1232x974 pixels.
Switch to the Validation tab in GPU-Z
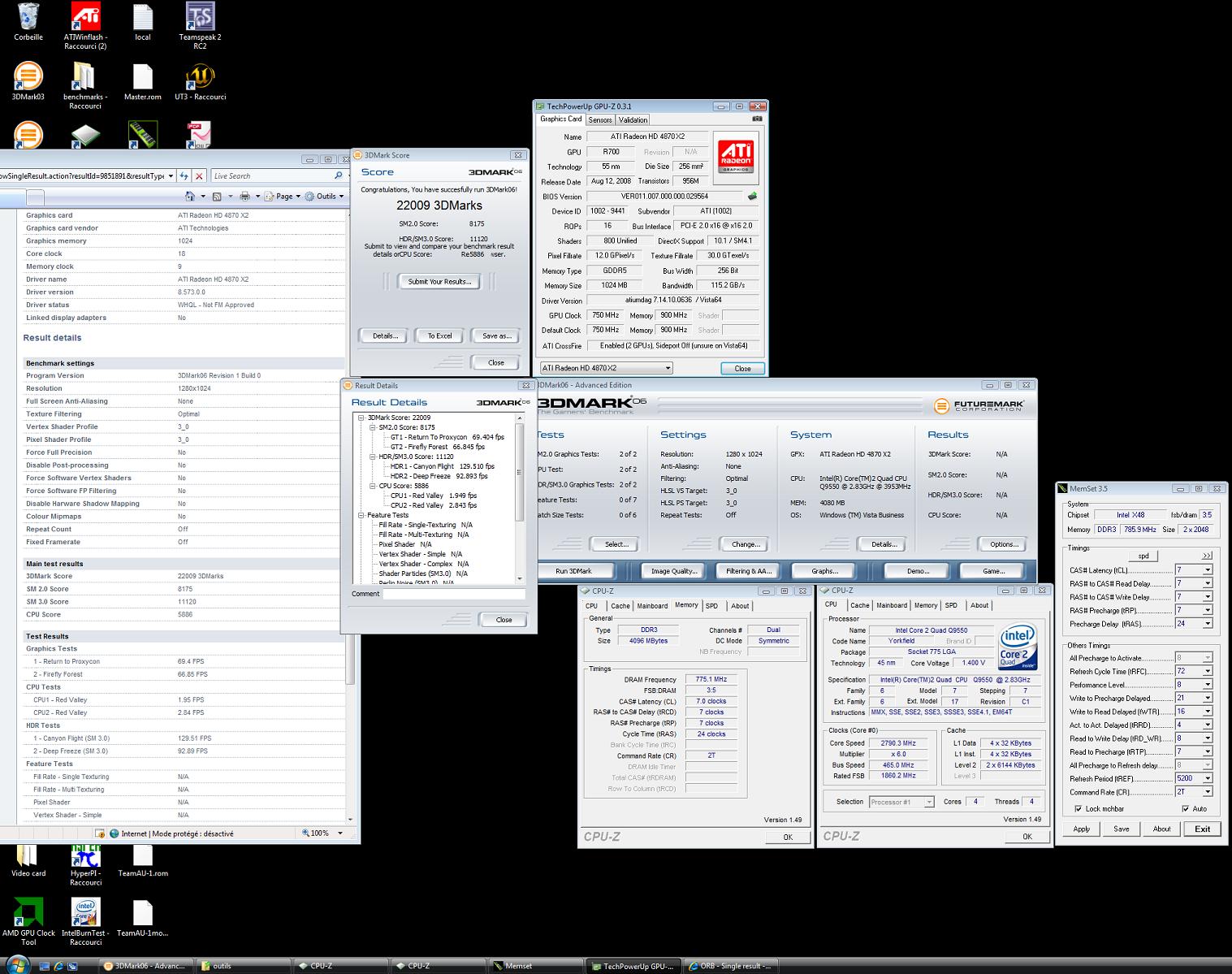[x=633, y=119]
